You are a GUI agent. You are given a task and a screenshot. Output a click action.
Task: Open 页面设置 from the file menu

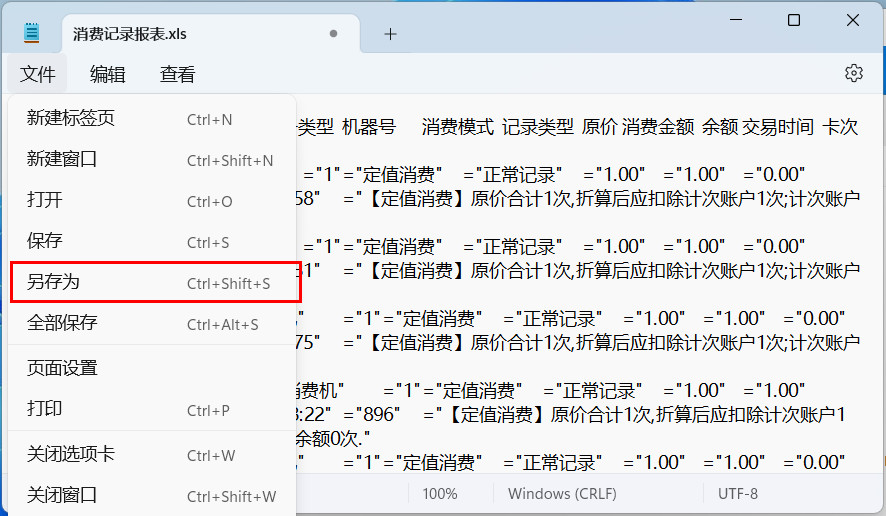(153, 368)
